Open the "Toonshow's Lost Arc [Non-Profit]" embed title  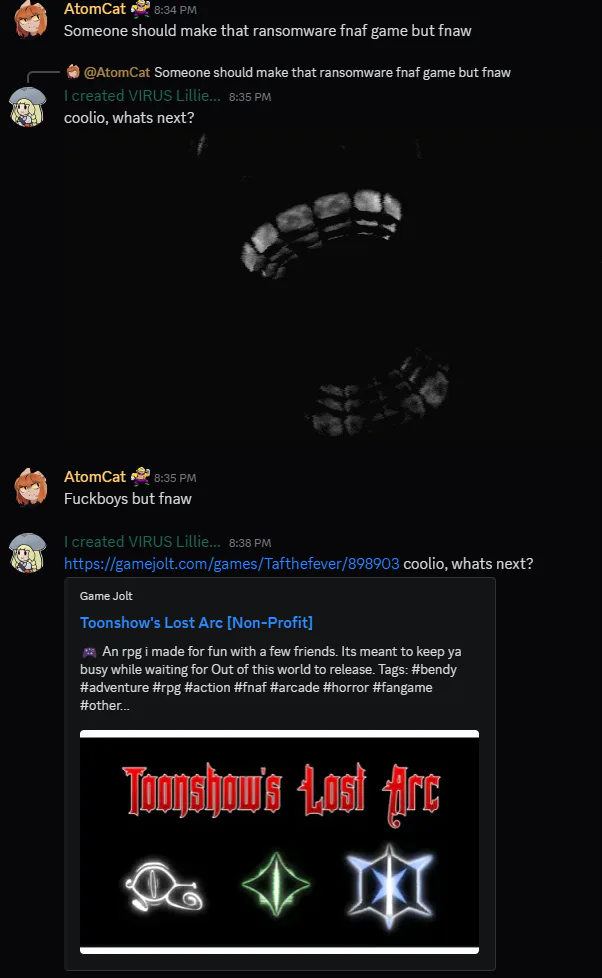197,622
